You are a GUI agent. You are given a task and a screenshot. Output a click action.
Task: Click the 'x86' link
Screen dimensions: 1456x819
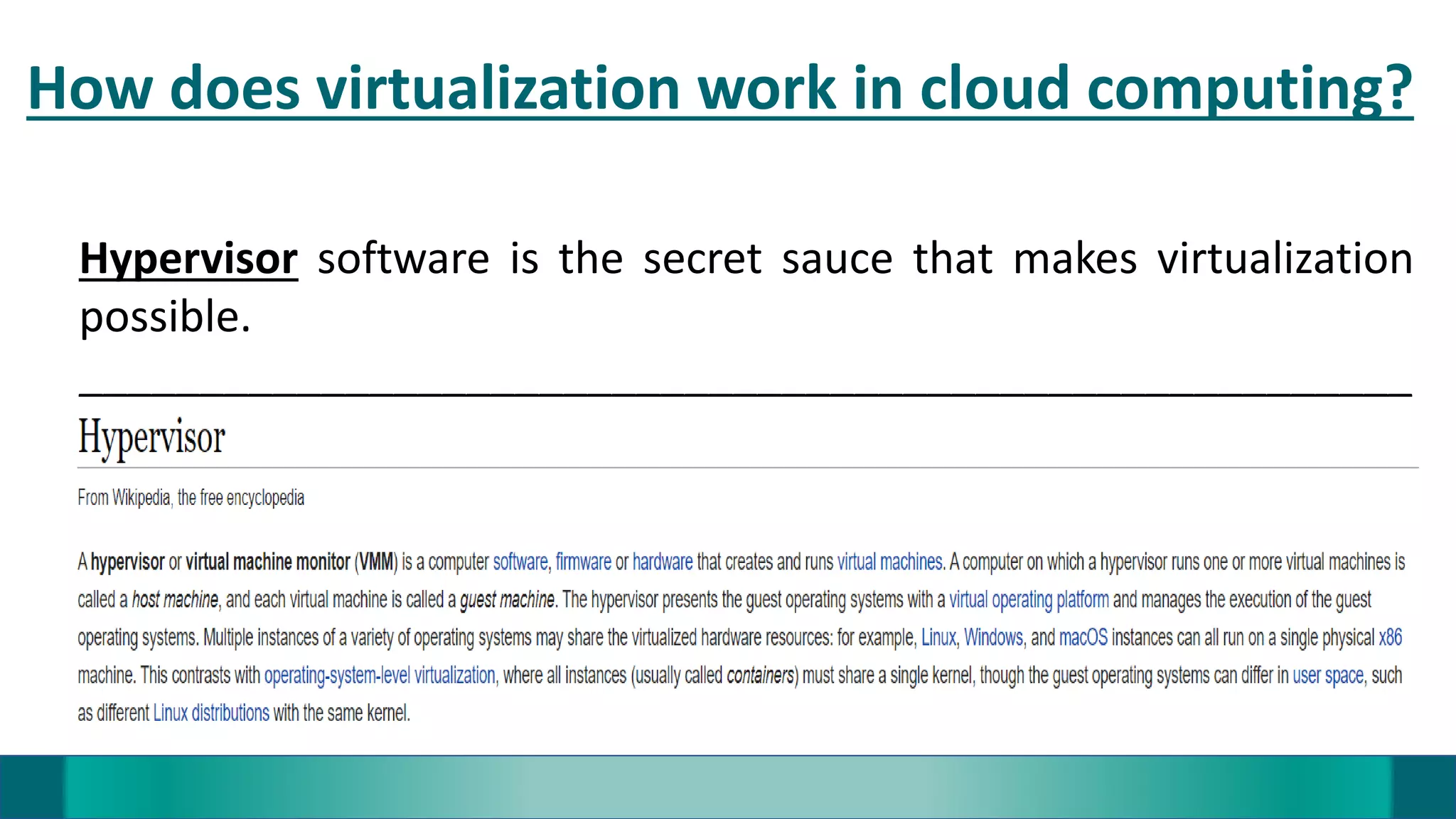tap(1390, 637)
